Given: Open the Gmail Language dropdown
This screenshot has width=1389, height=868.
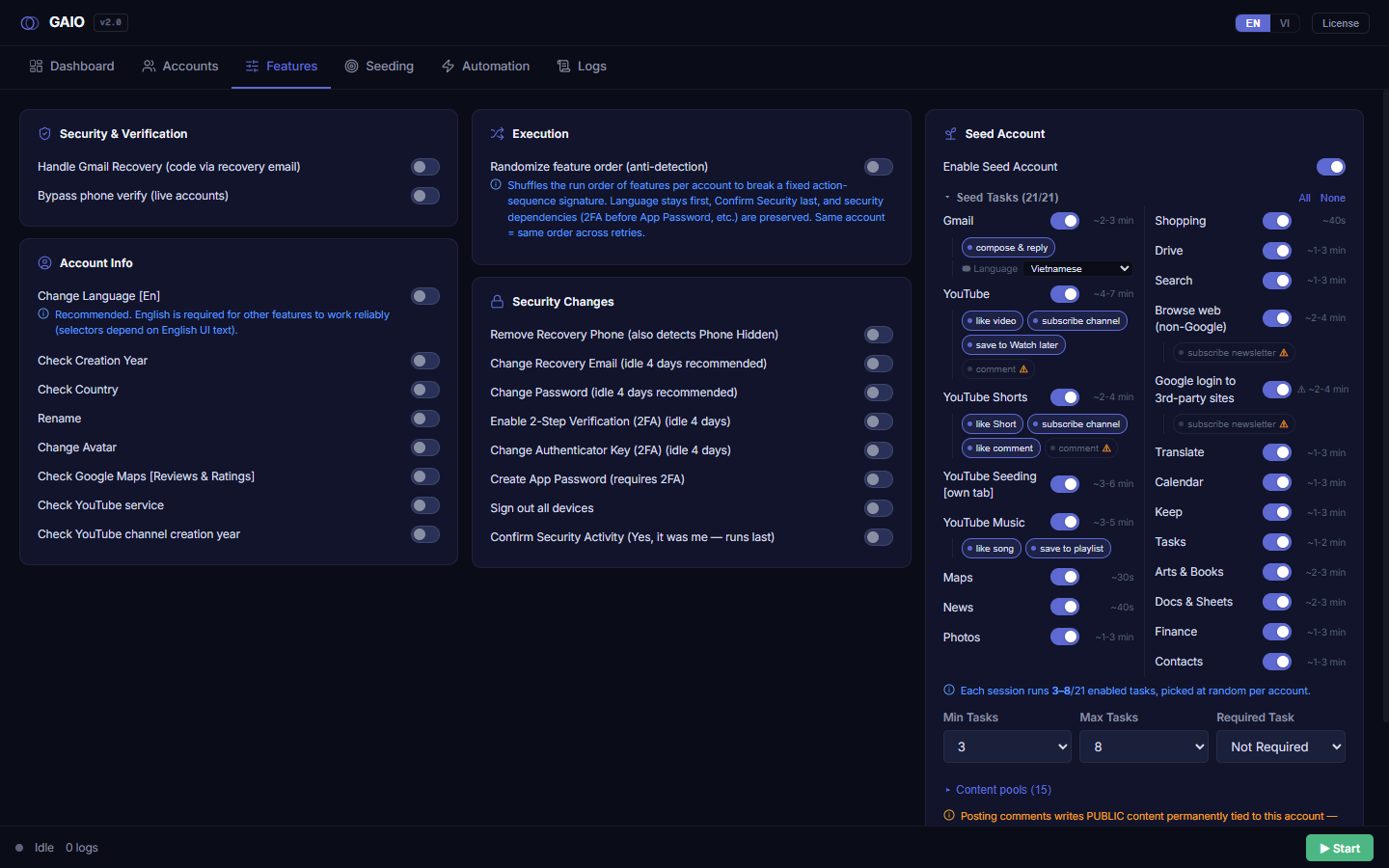Looking at the screenshot, I should 1077,269.
